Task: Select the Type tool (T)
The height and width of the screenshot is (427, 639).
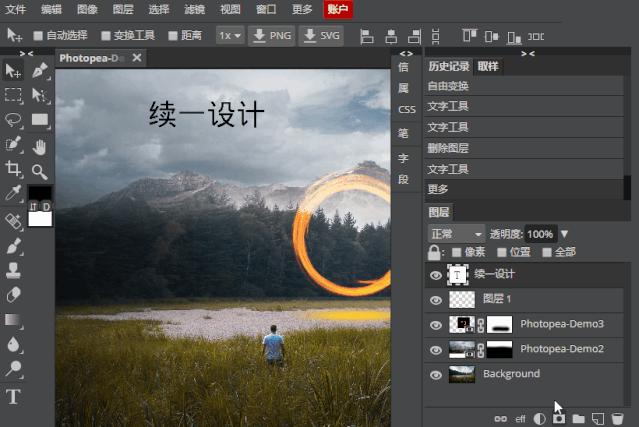Action: [13, 396]
